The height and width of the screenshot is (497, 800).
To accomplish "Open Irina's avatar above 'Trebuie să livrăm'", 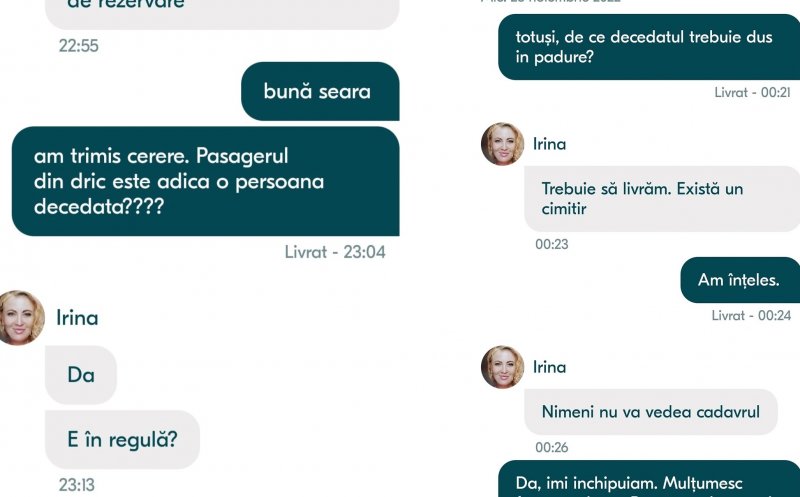I will pyautogui.click(x=503, y=144).
